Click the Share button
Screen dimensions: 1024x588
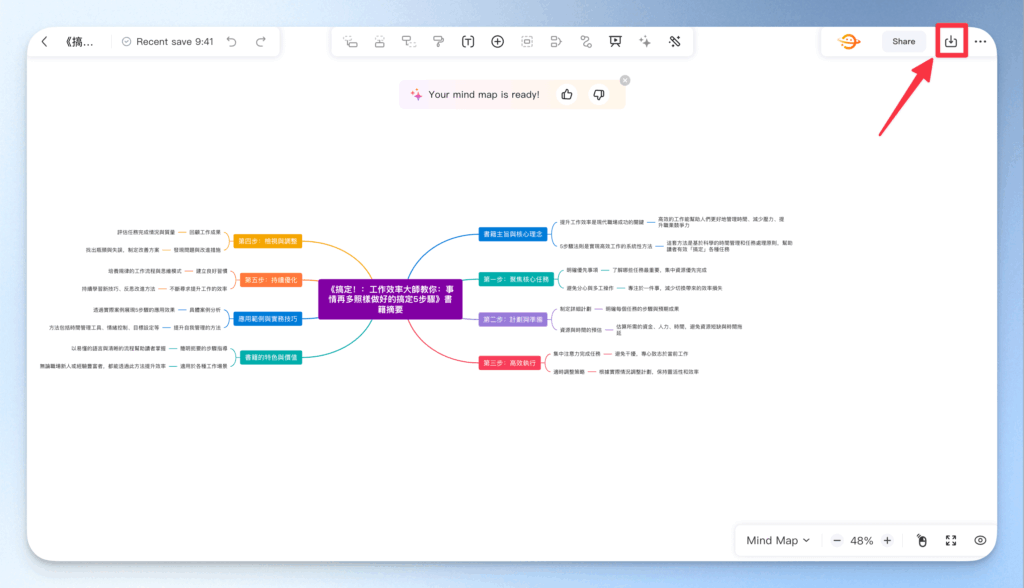903,41
